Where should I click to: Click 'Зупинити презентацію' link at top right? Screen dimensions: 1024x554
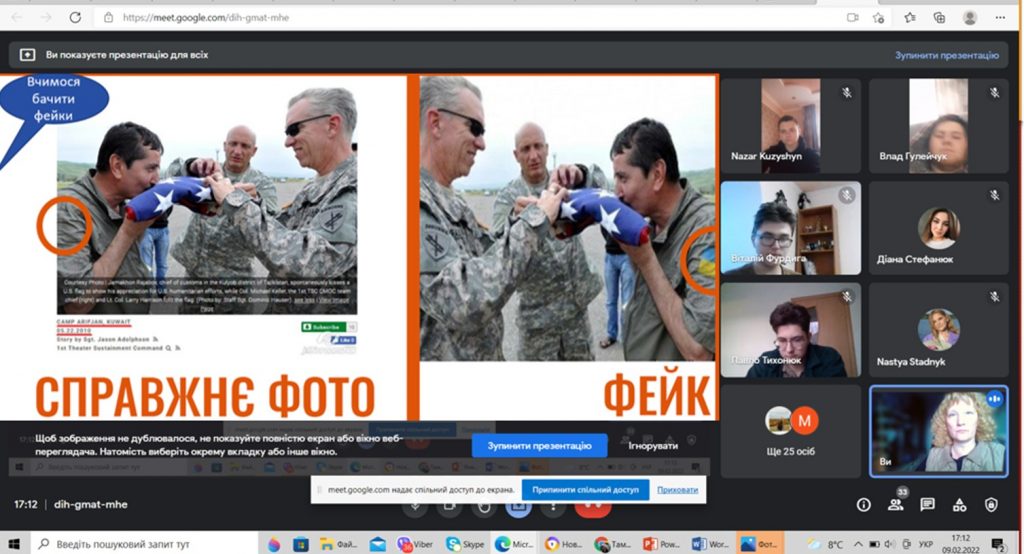[x=946, y=56]
